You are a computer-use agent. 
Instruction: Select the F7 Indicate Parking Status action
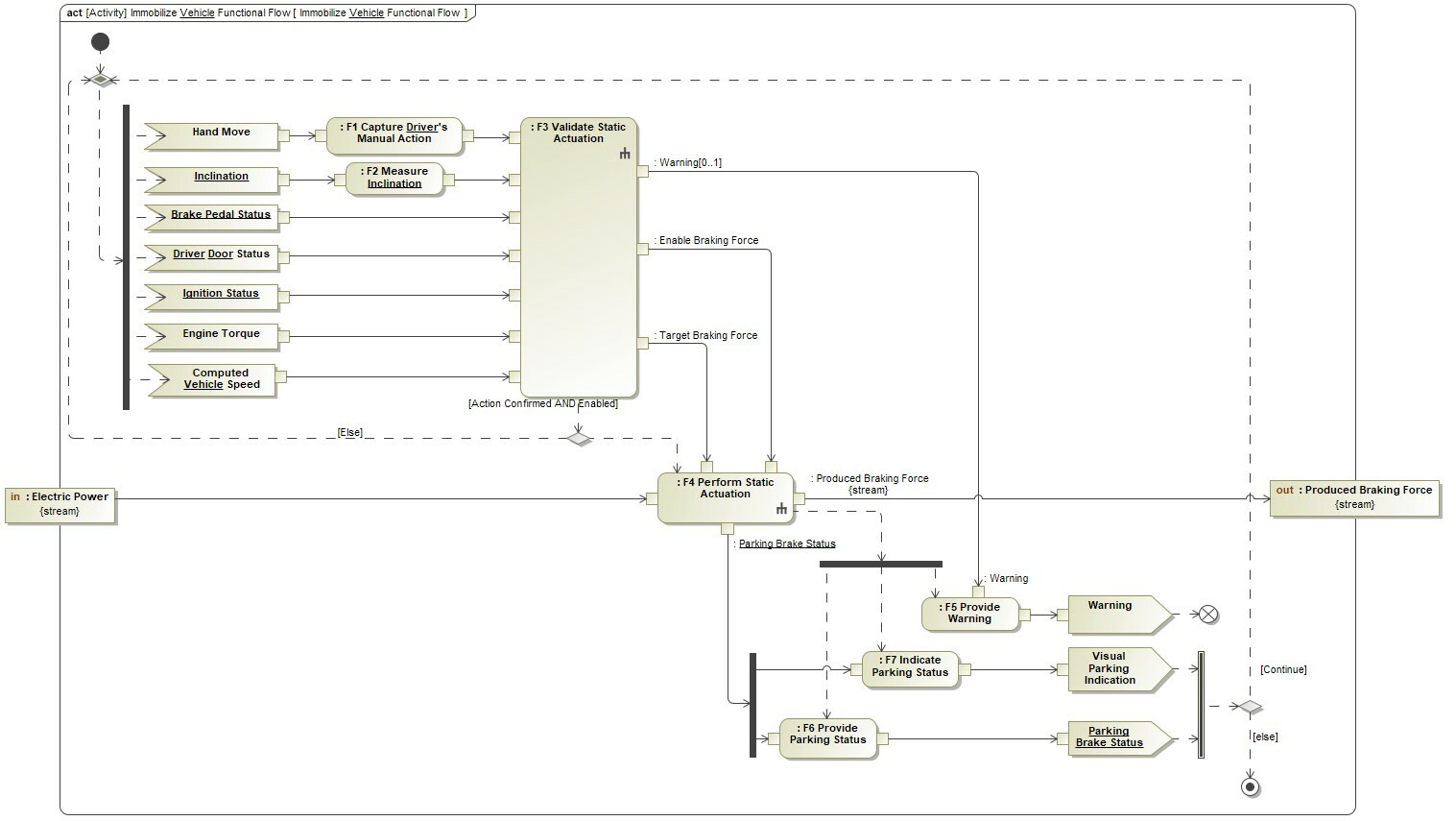pos(909,668)
